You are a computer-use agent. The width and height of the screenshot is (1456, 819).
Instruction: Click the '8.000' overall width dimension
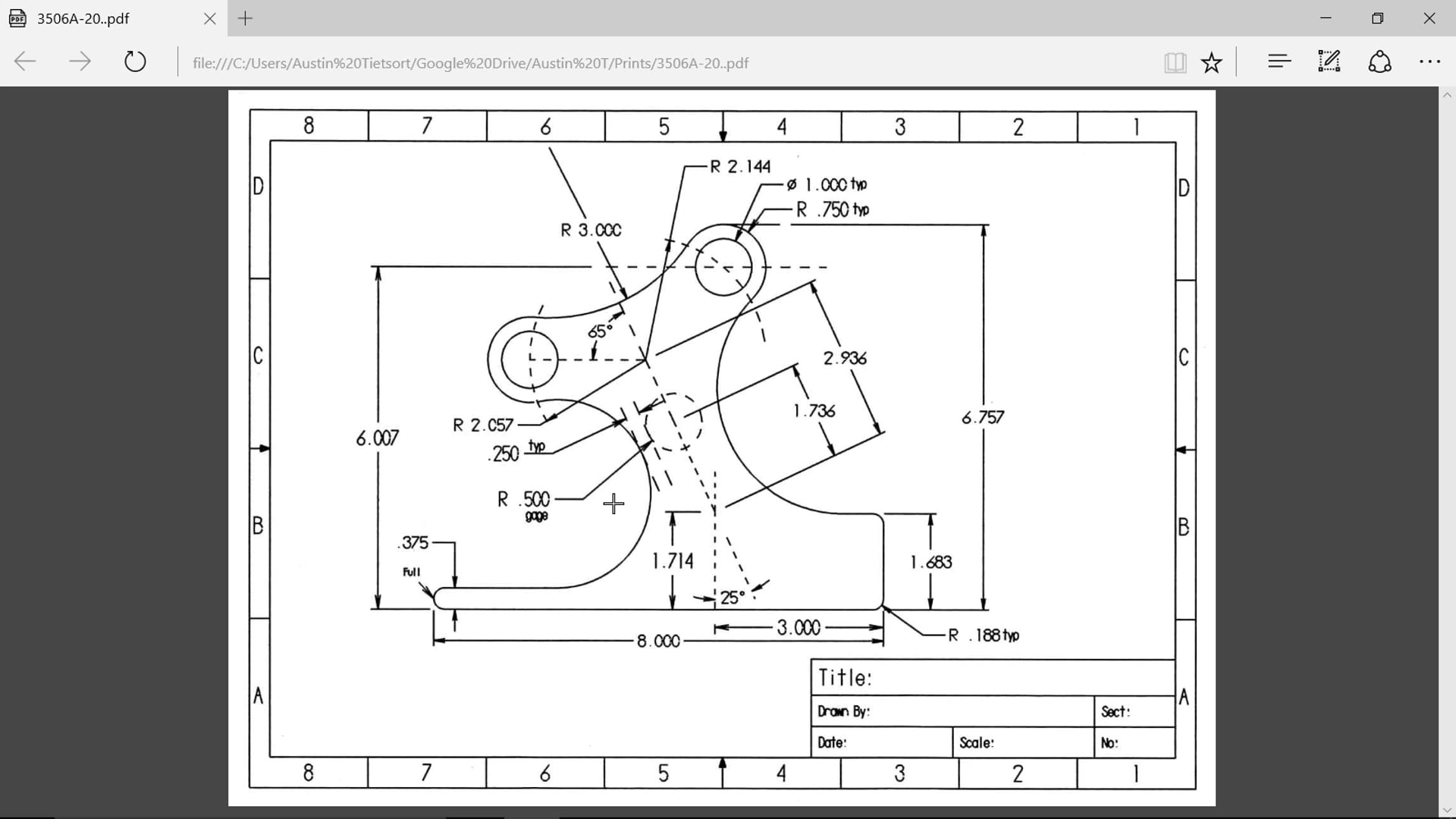coord(658,642)
